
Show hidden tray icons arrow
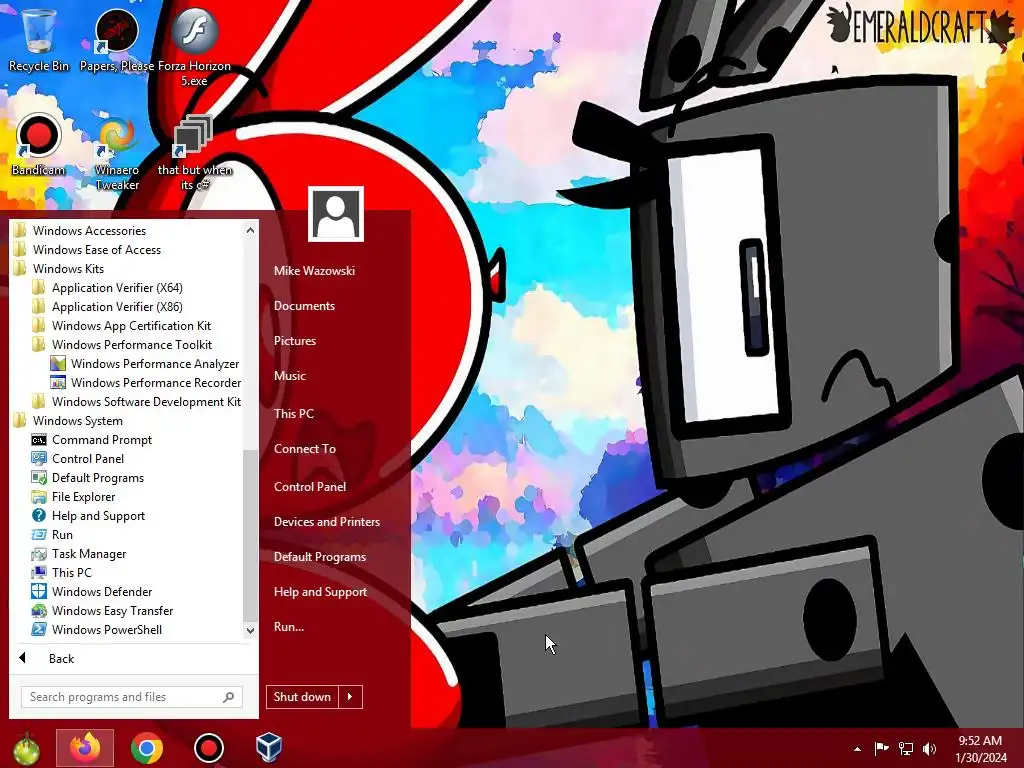point(857,749)
